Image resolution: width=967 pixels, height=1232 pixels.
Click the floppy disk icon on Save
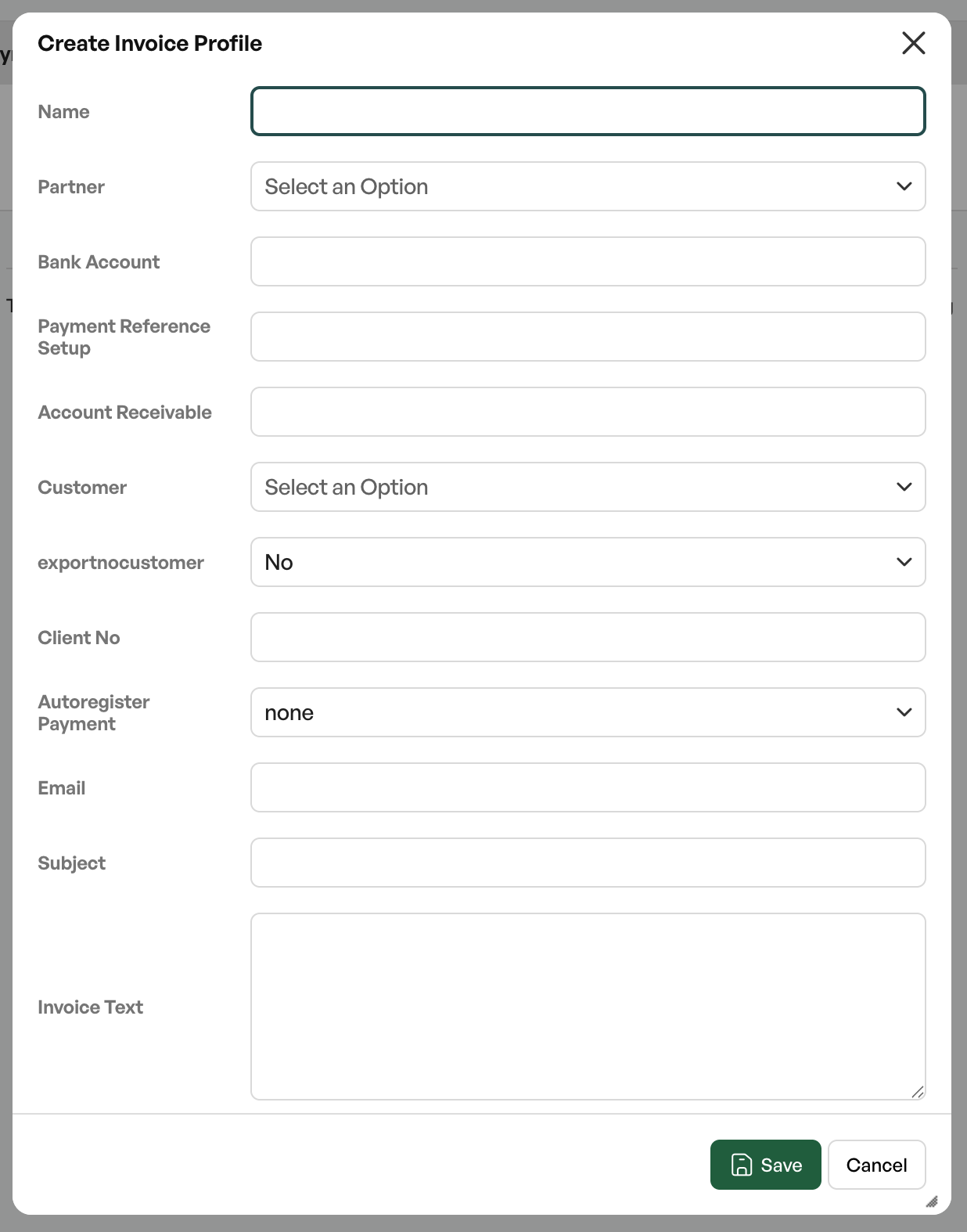click(x=741, y=1165)
